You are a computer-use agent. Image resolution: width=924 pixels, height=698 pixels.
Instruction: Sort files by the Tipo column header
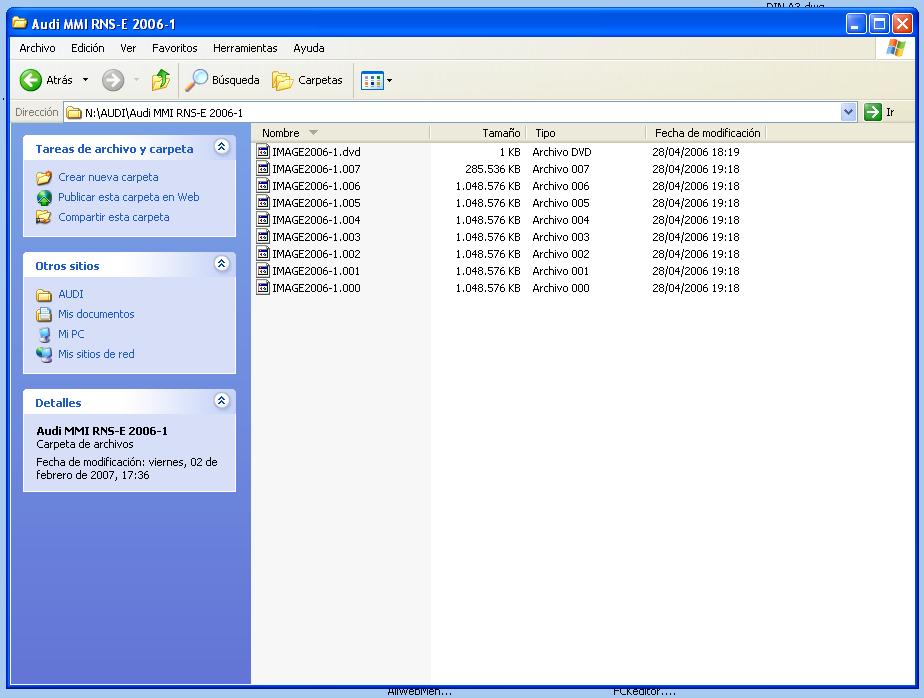click(x=586, y=133)
